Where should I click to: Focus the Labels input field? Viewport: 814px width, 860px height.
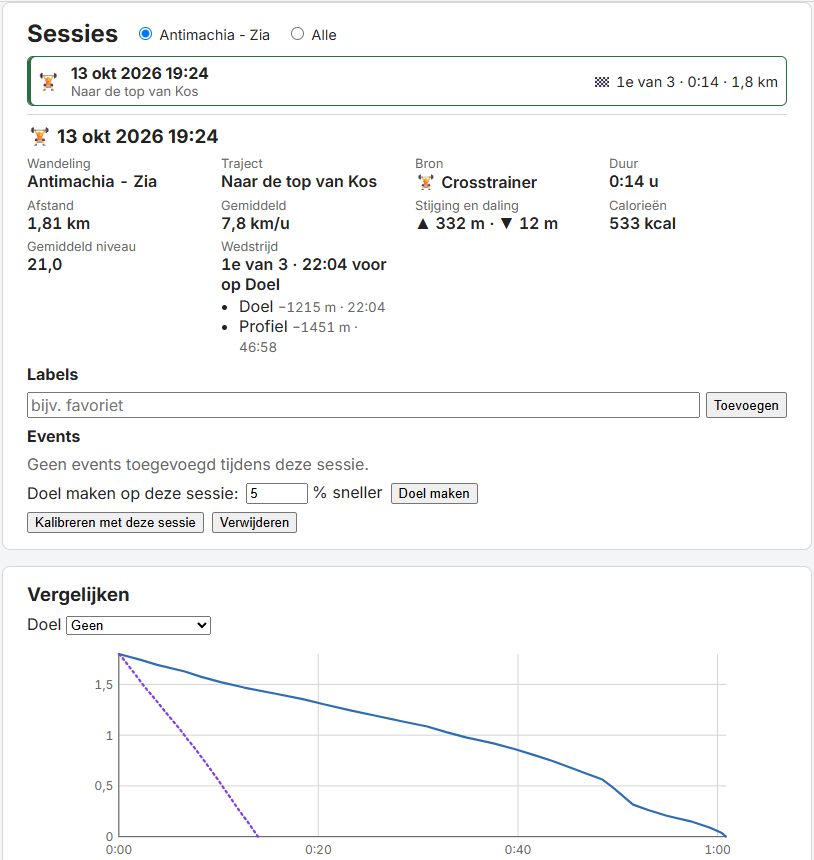[x=363, y=405]
